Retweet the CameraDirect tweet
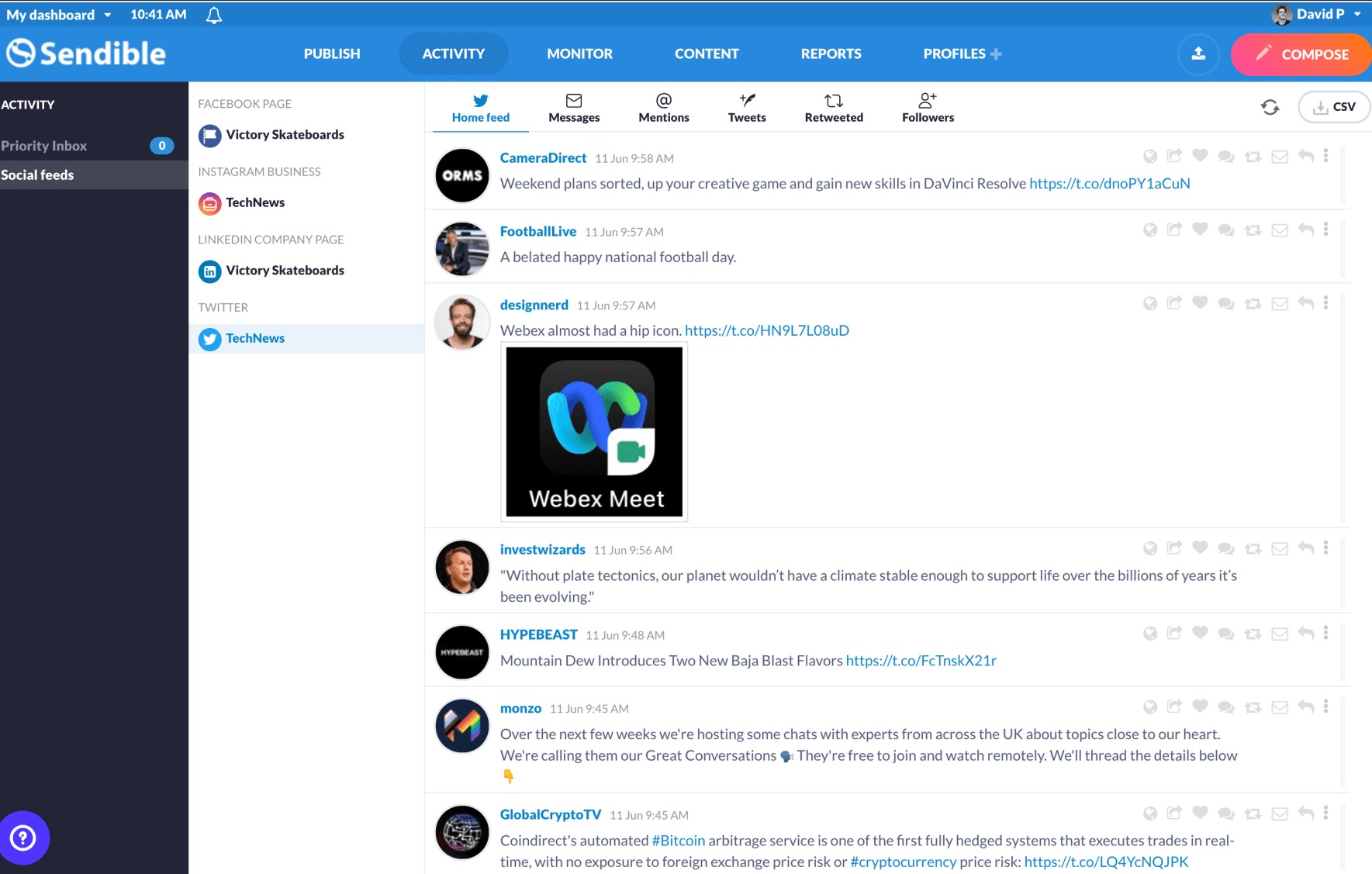Screen dimensions: 1372x874 coord(1253,157)
